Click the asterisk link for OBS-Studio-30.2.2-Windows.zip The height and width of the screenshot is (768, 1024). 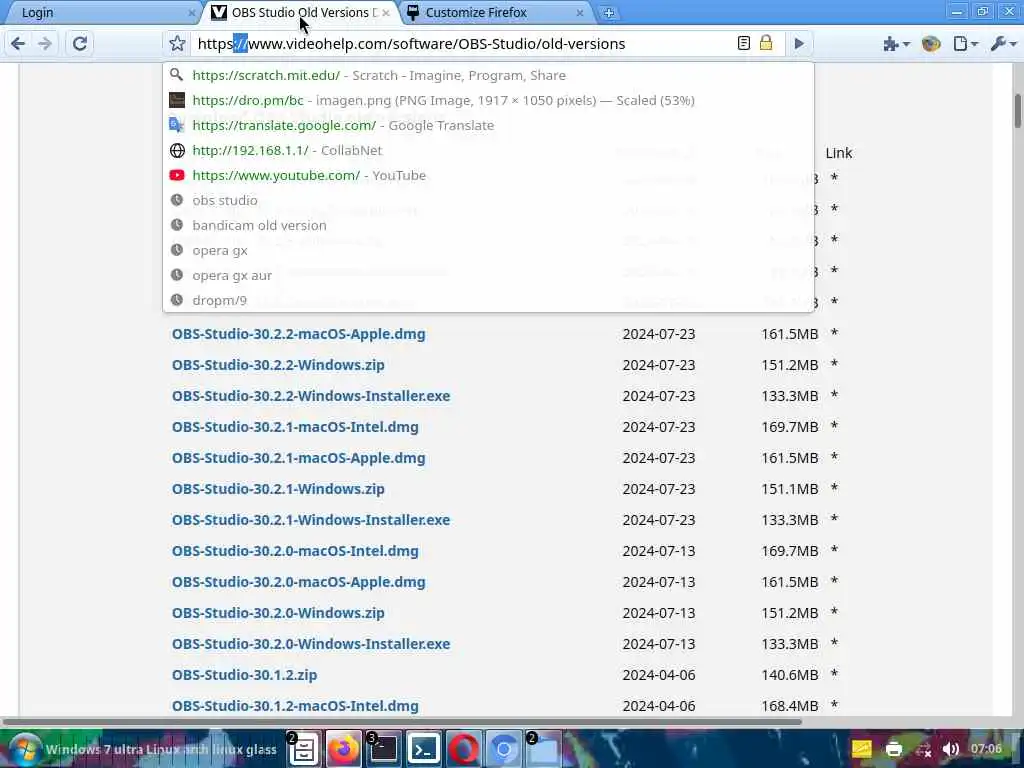[x=834, y=364]
